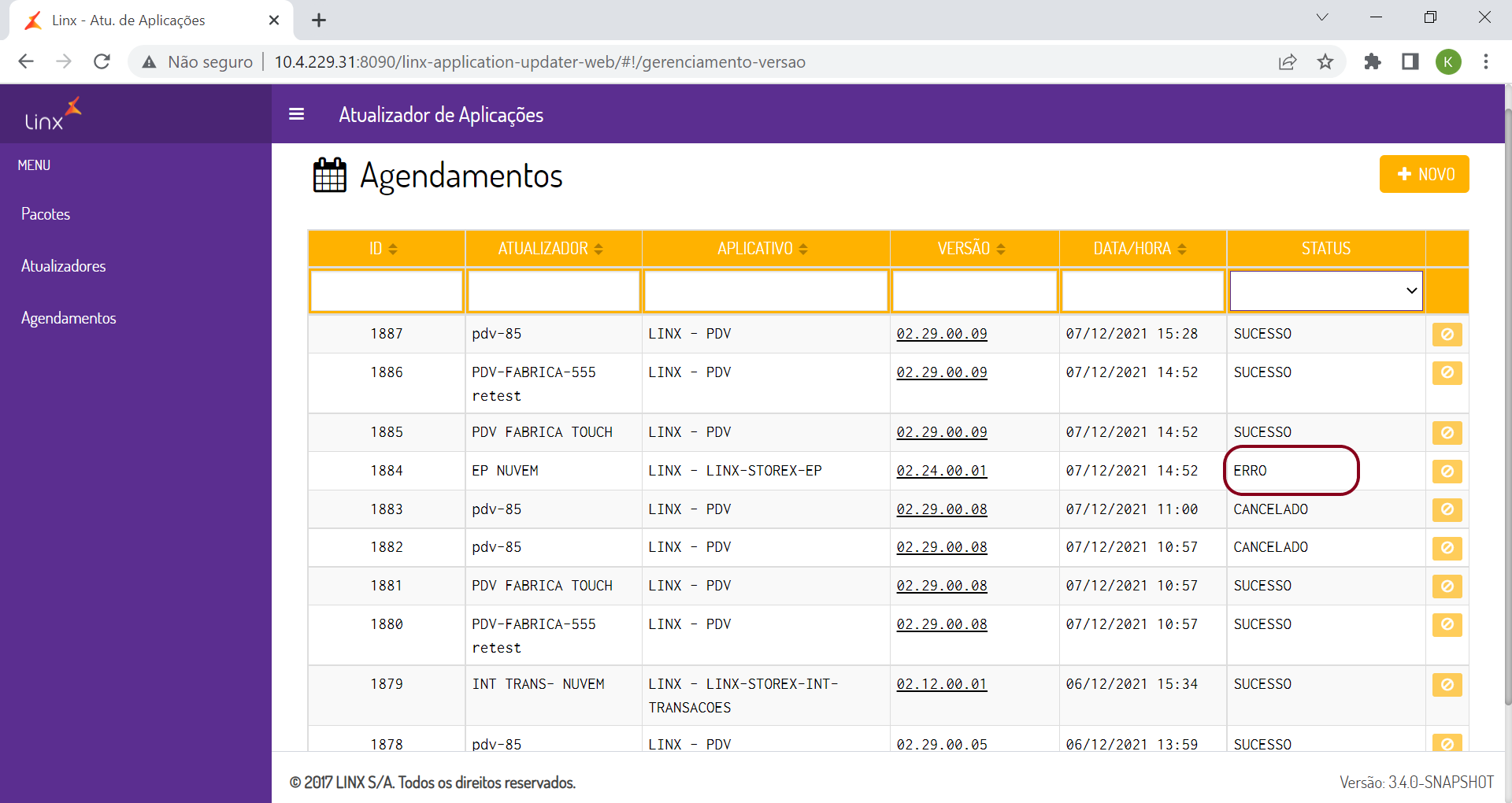Close the Linx Atu. de Aplicações tab
Image resolution: width=1512 pixels, height=803 pixels.
click(274, 20)
